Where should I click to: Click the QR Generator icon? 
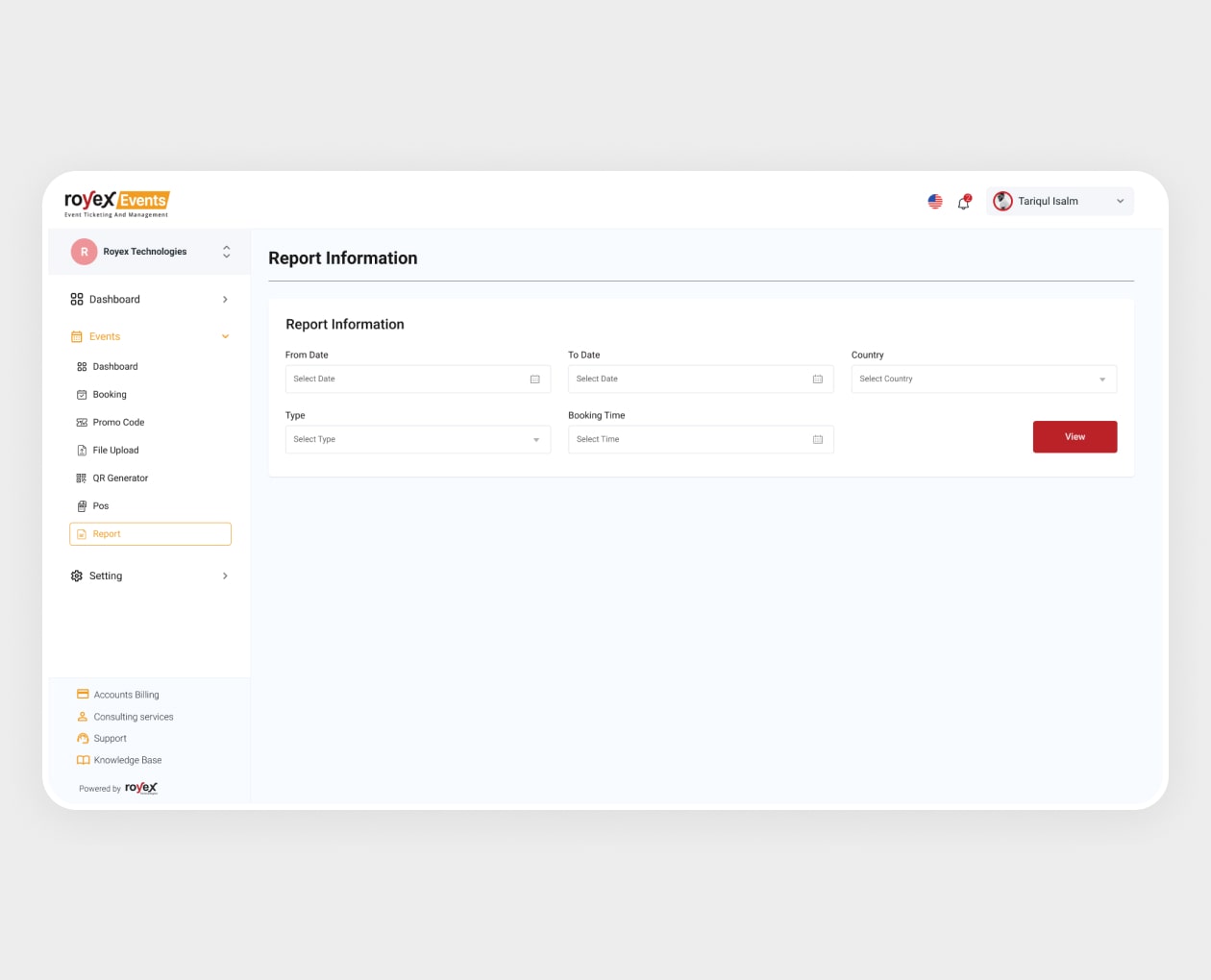click(x=82, y=478)
